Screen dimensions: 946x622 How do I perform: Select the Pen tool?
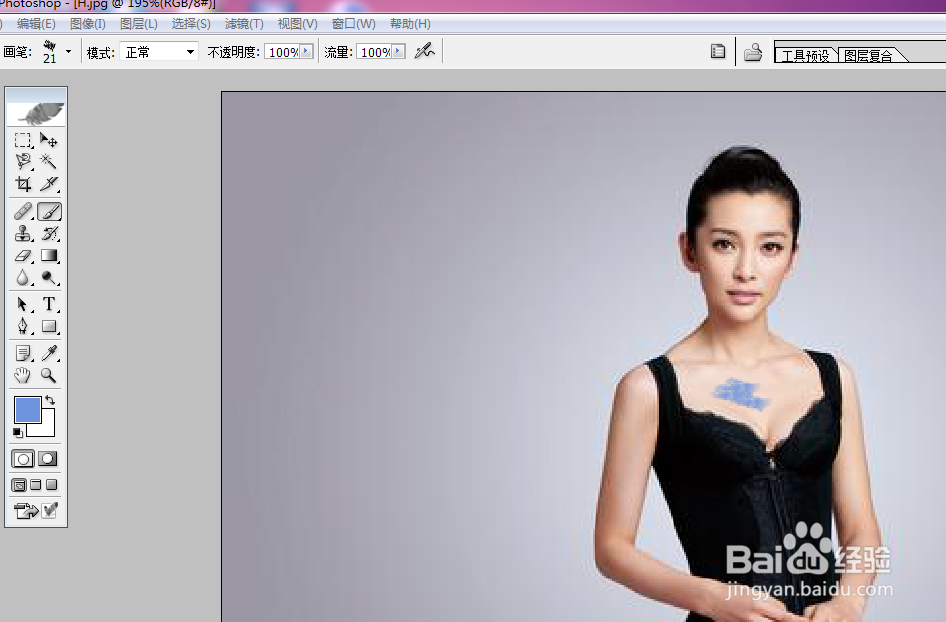[23, 326]
